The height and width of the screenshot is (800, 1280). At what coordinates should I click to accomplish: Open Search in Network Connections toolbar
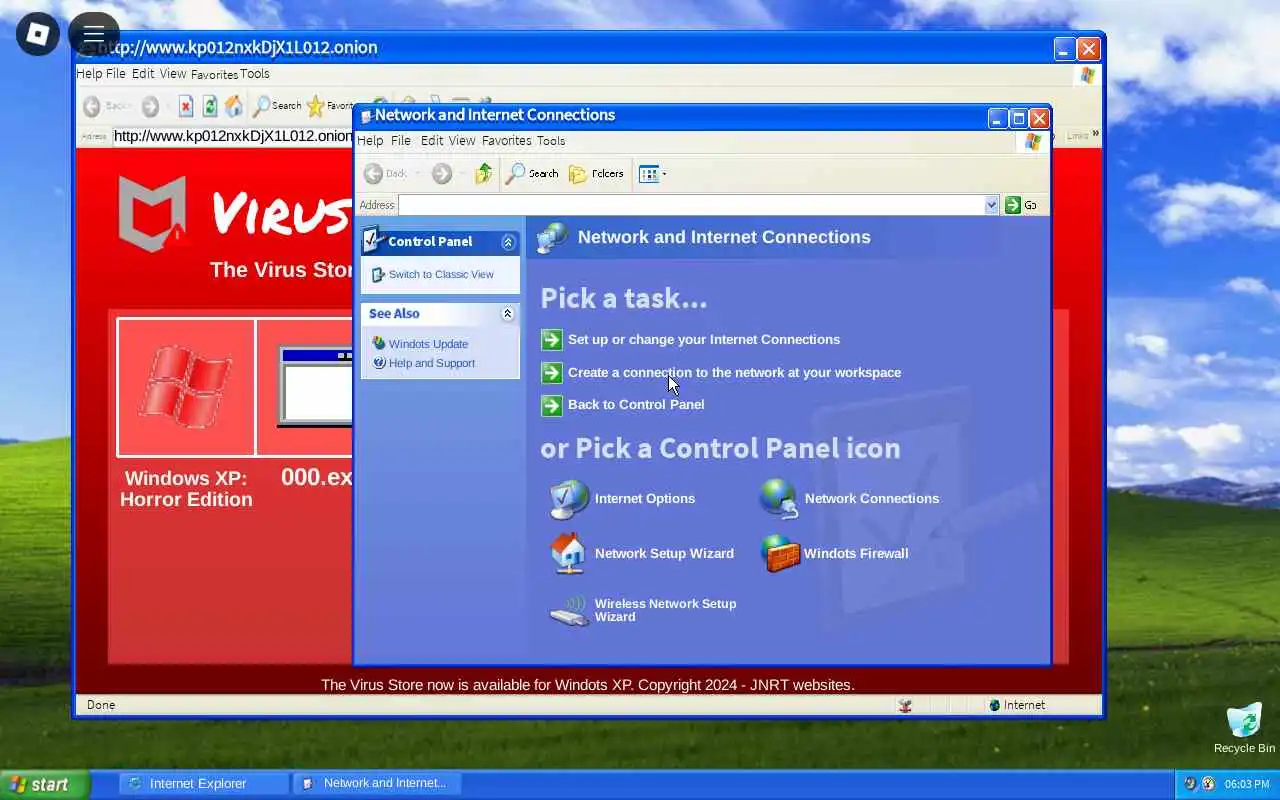[532, 174]
